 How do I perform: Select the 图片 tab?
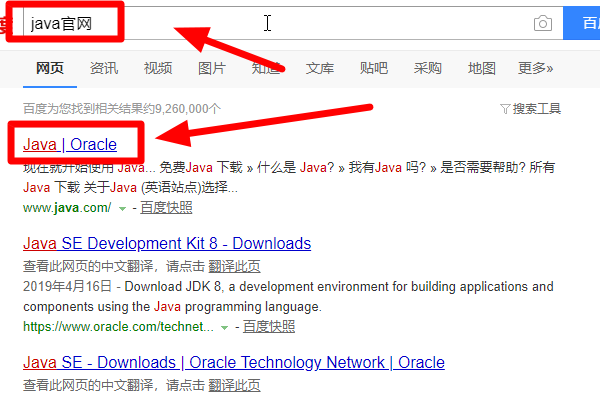pyautogui.click(x=211, y=68)
